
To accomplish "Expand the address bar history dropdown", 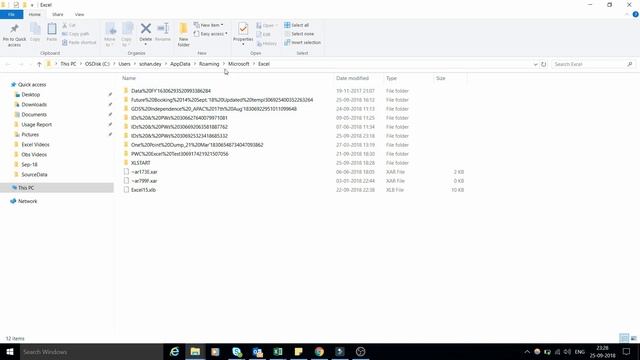I will tap(535, 64).
